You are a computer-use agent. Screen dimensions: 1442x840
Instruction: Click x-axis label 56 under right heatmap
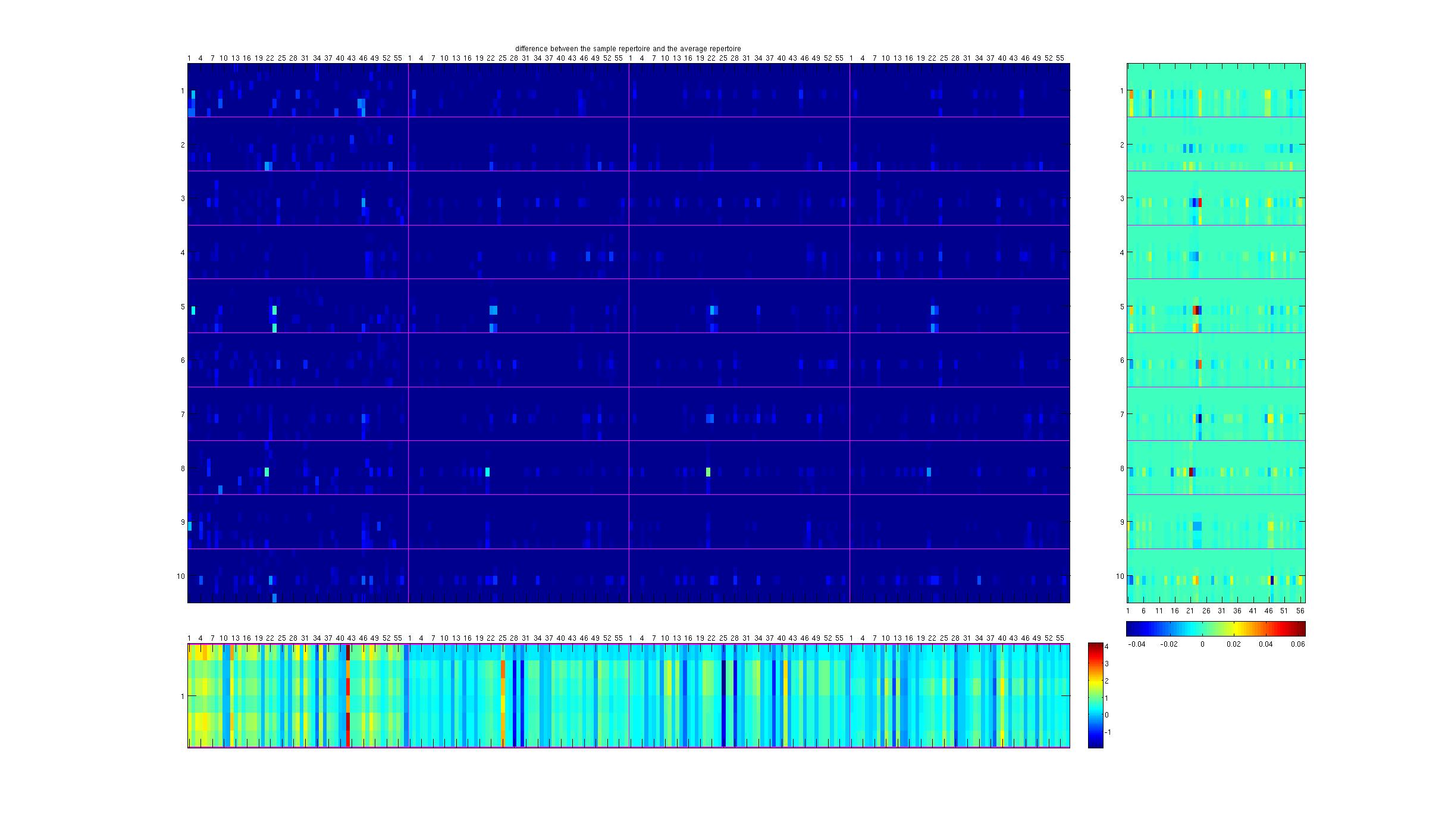coord(1300,611)
